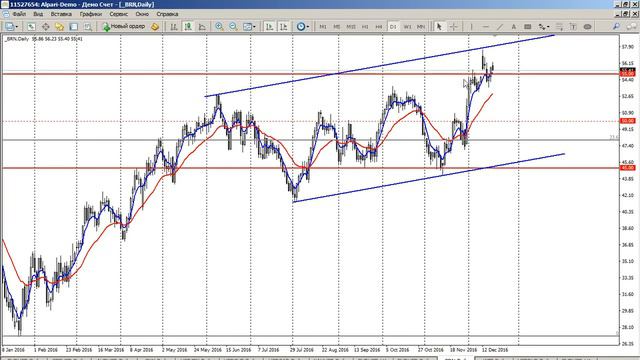Switch chart to candlestick mode
Viewport: 640px width, 360px height.
pyautogui.click(x=188, y=27)
